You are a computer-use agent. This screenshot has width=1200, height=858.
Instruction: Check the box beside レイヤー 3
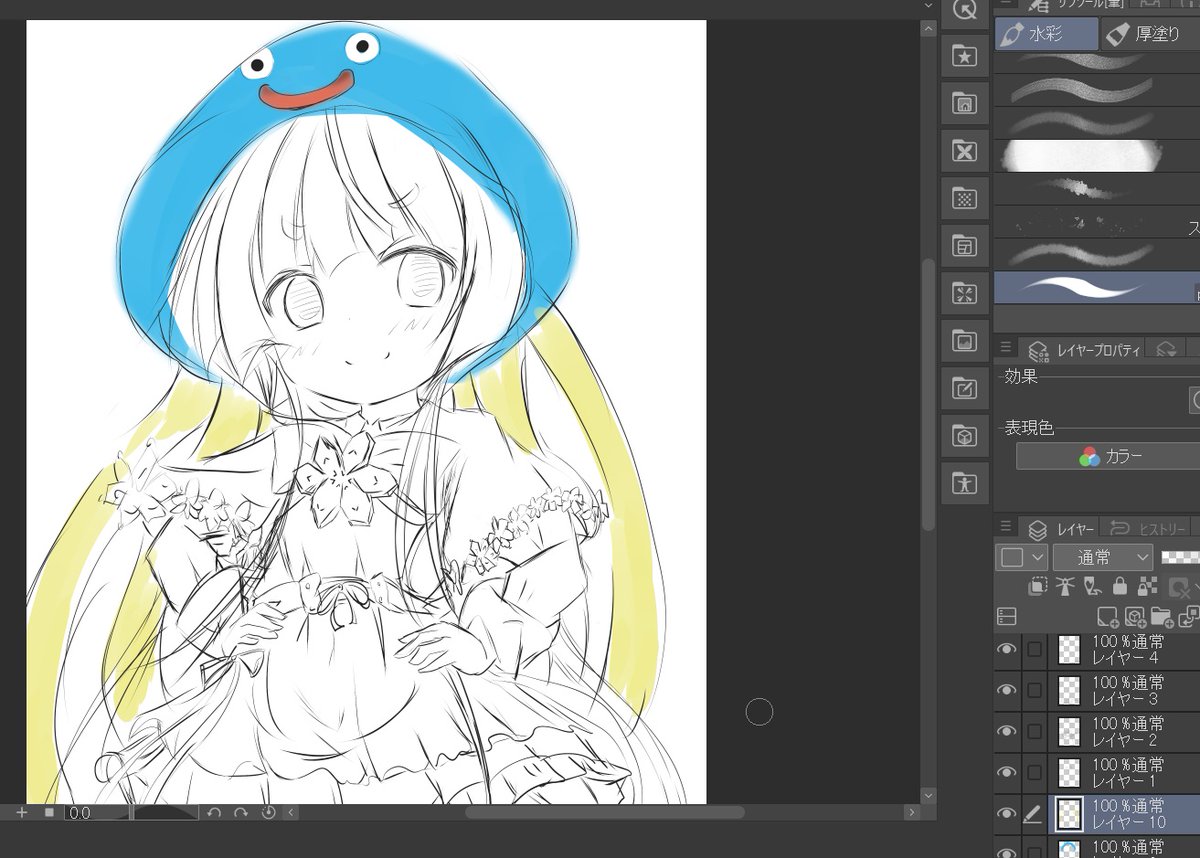[1034, 690]
